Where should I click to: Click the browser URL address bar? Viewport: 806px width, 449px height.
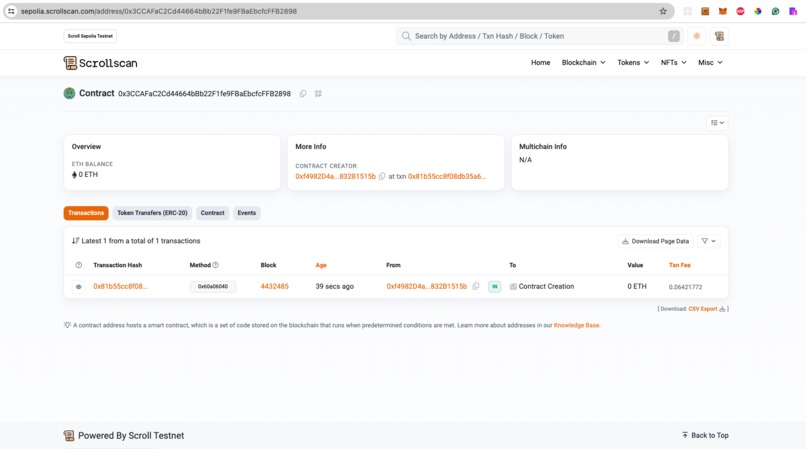pyautogui.click(x=339, y=11)
